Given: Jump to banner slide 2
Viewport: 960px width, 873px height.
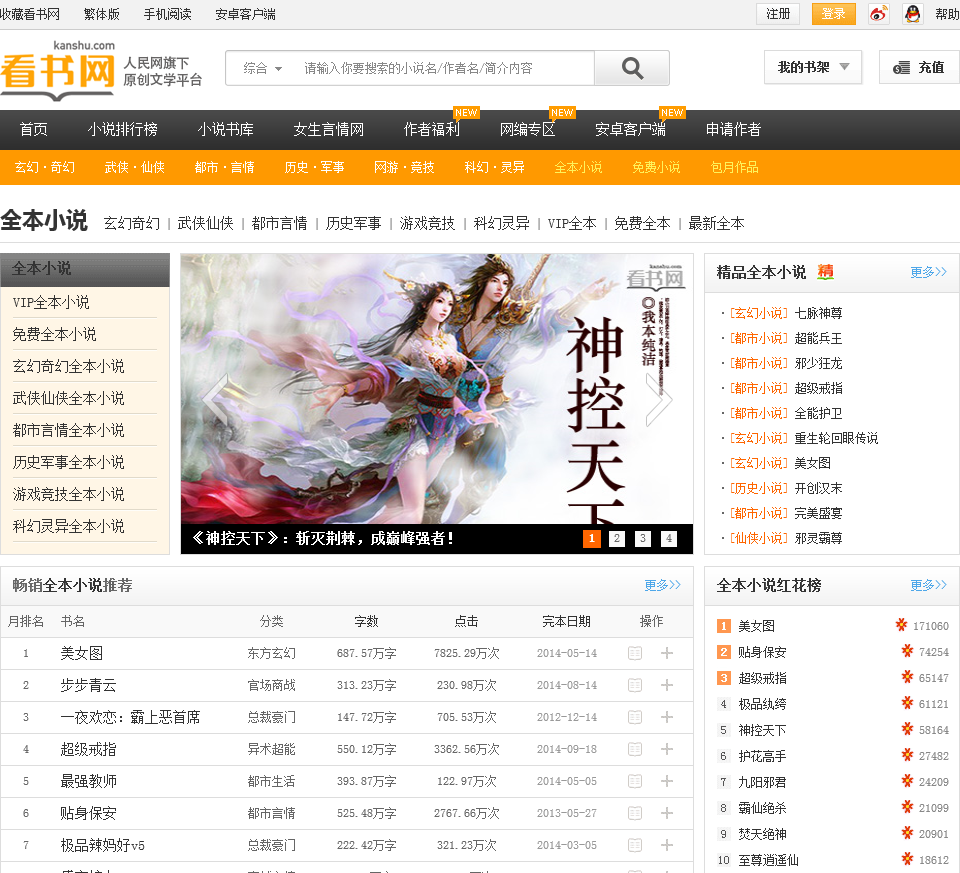Looking at the screenshot, I should point(617,538).
